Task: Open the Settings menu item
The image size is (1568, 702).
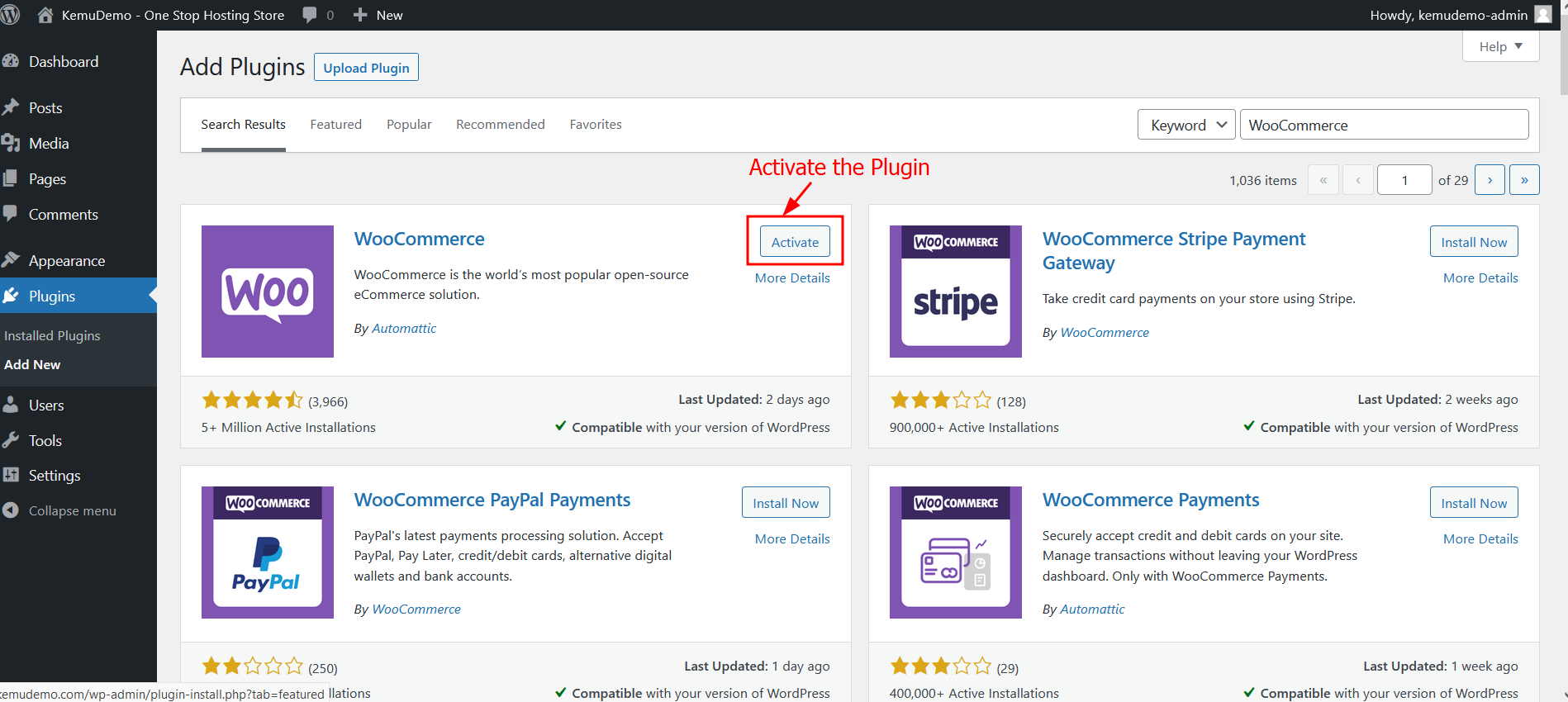Action: coord(55,475)
